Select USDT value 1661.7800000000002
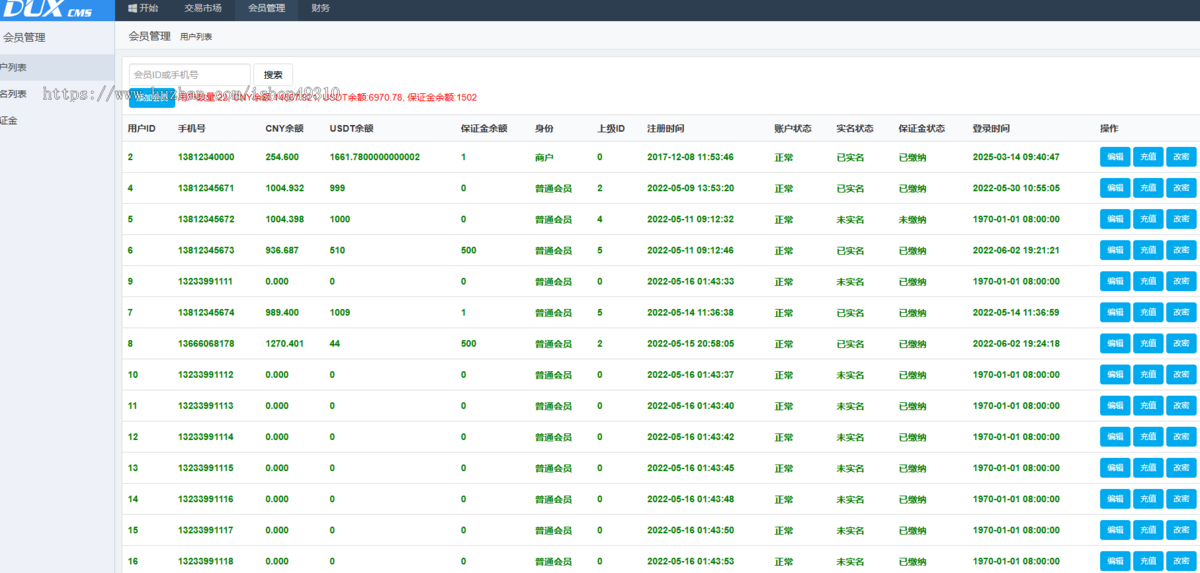 pyautogui.click(x=375, y=157)
